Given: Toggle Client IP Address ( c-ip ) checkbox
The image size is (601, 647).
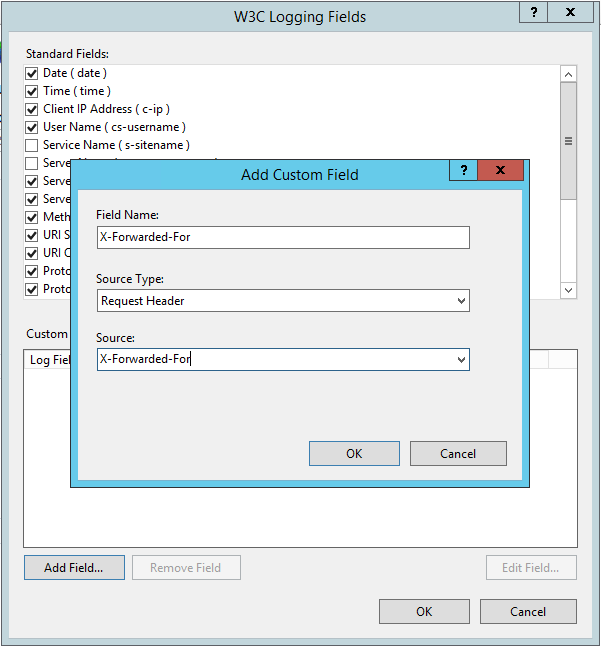Looking at the screenshot, I should point(32,109).
